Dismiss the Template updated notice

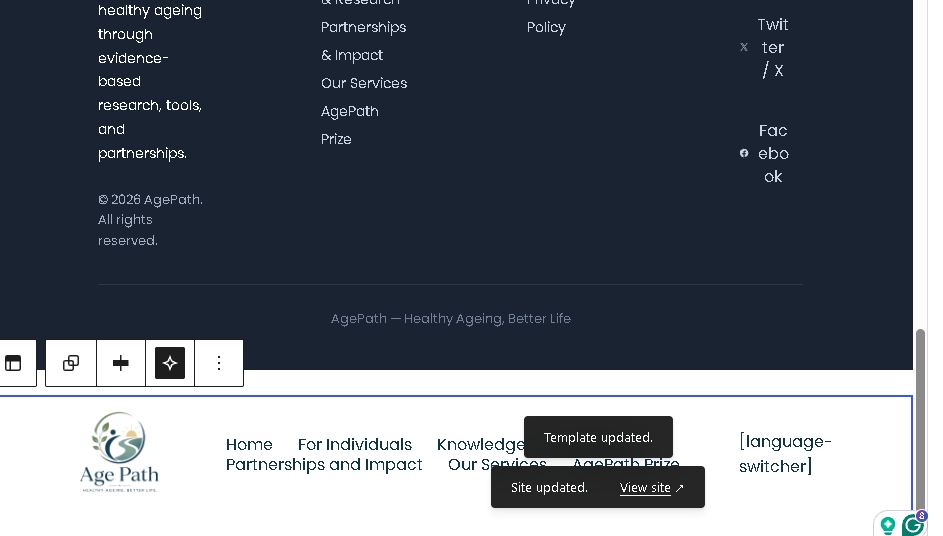(x=598, y=437)
